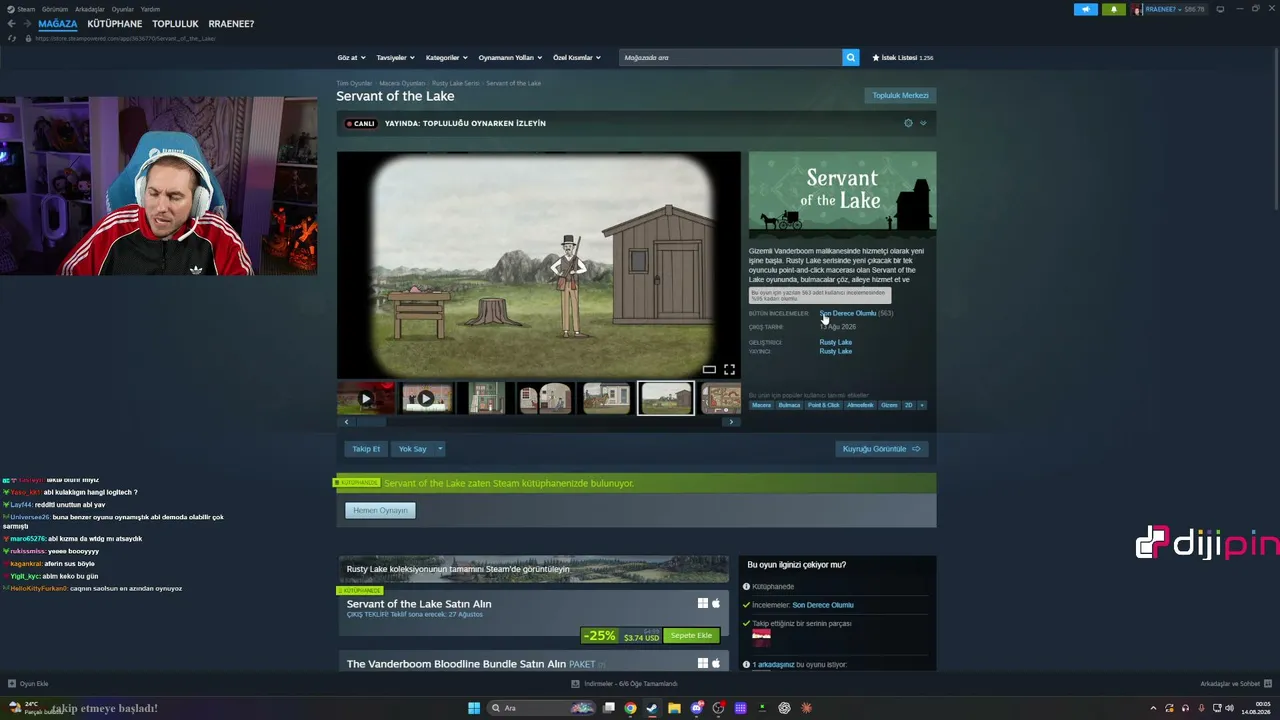Click the Yok Say button

pos(412,449)
